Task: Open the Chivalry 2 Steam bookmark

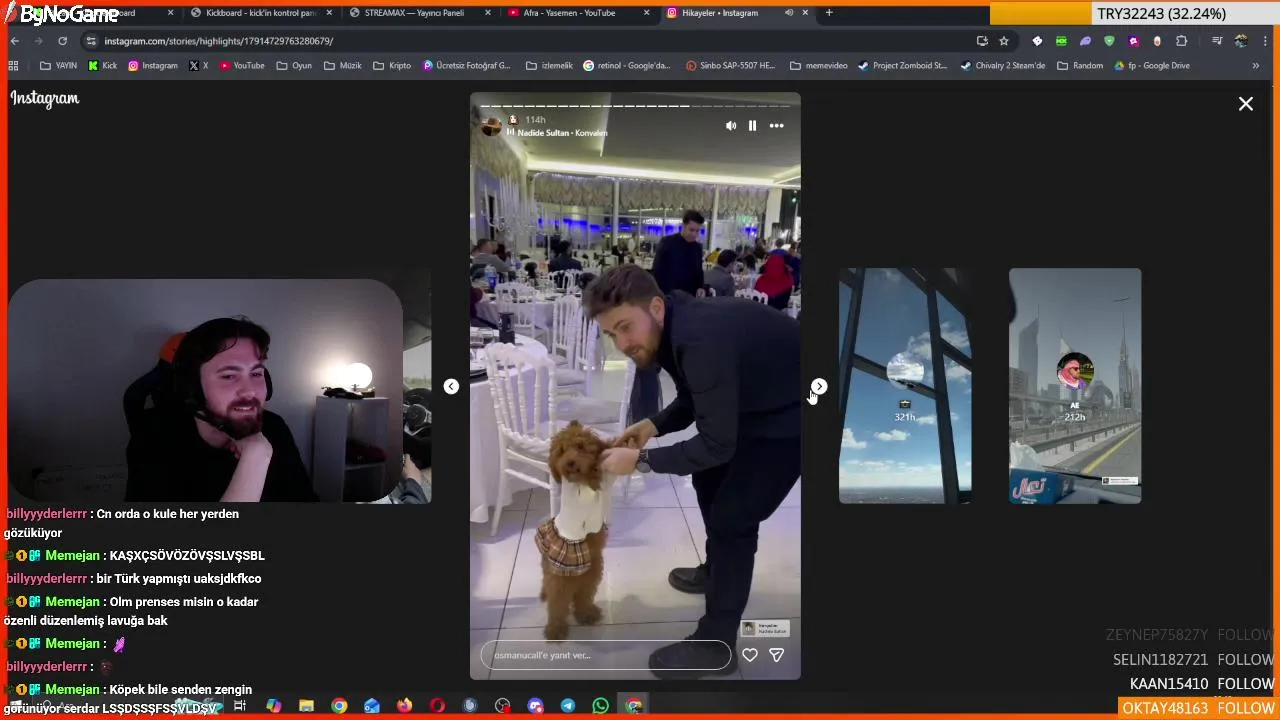Action: coord(1003,66)
